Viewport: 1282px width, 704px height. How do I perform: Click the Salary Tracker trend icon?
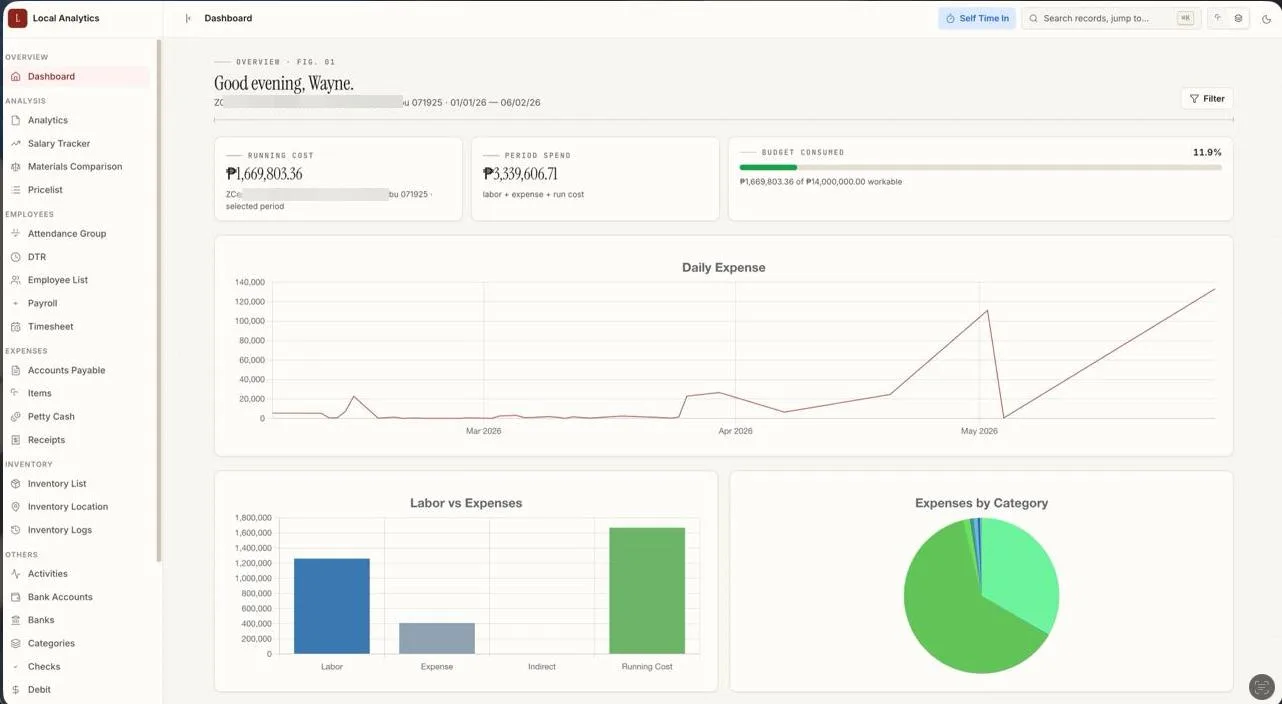pos(16,143)
